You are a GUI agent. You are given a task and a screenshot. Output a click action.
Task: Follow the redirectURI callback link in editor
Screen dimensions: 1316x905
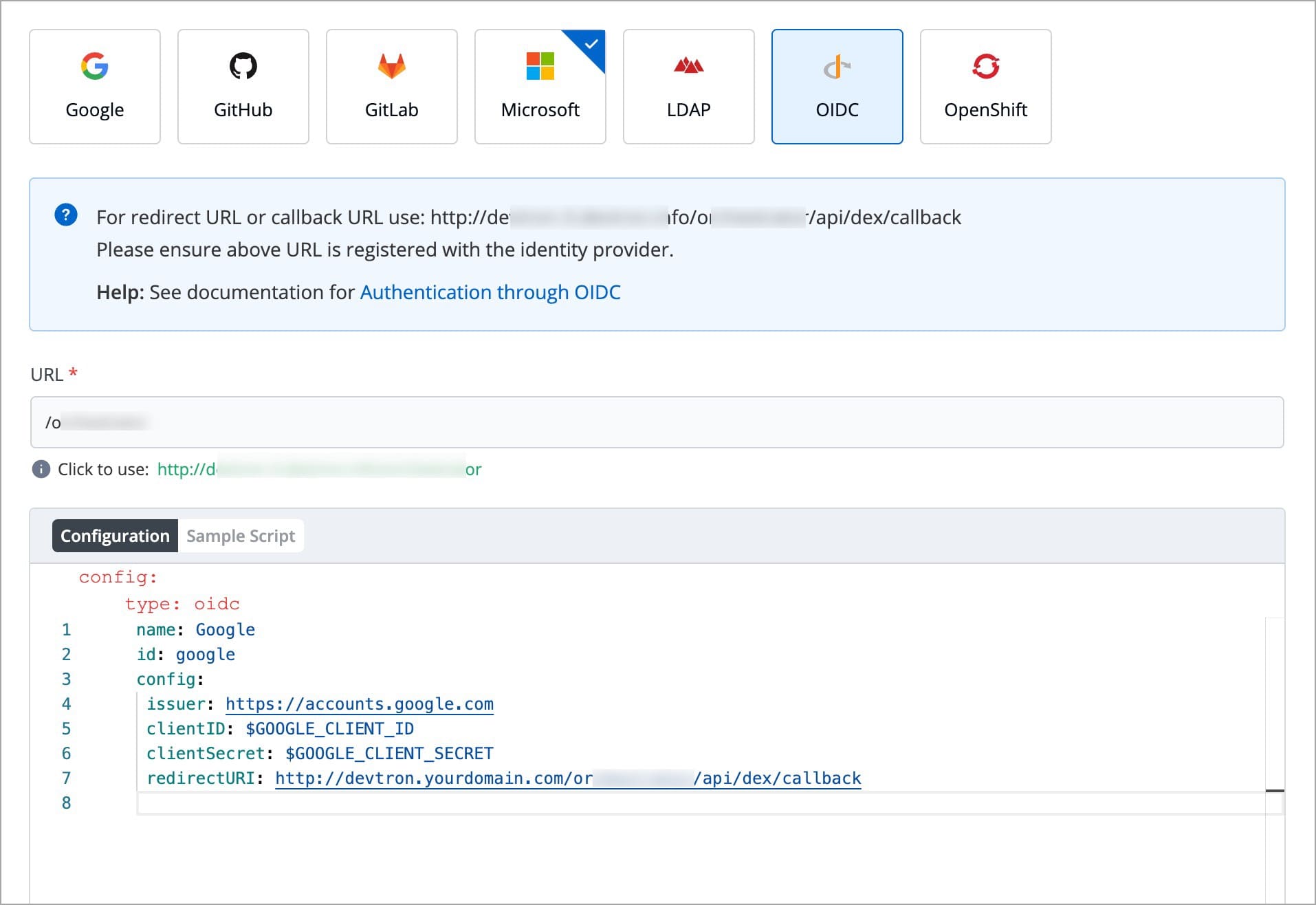pos(567,778)
